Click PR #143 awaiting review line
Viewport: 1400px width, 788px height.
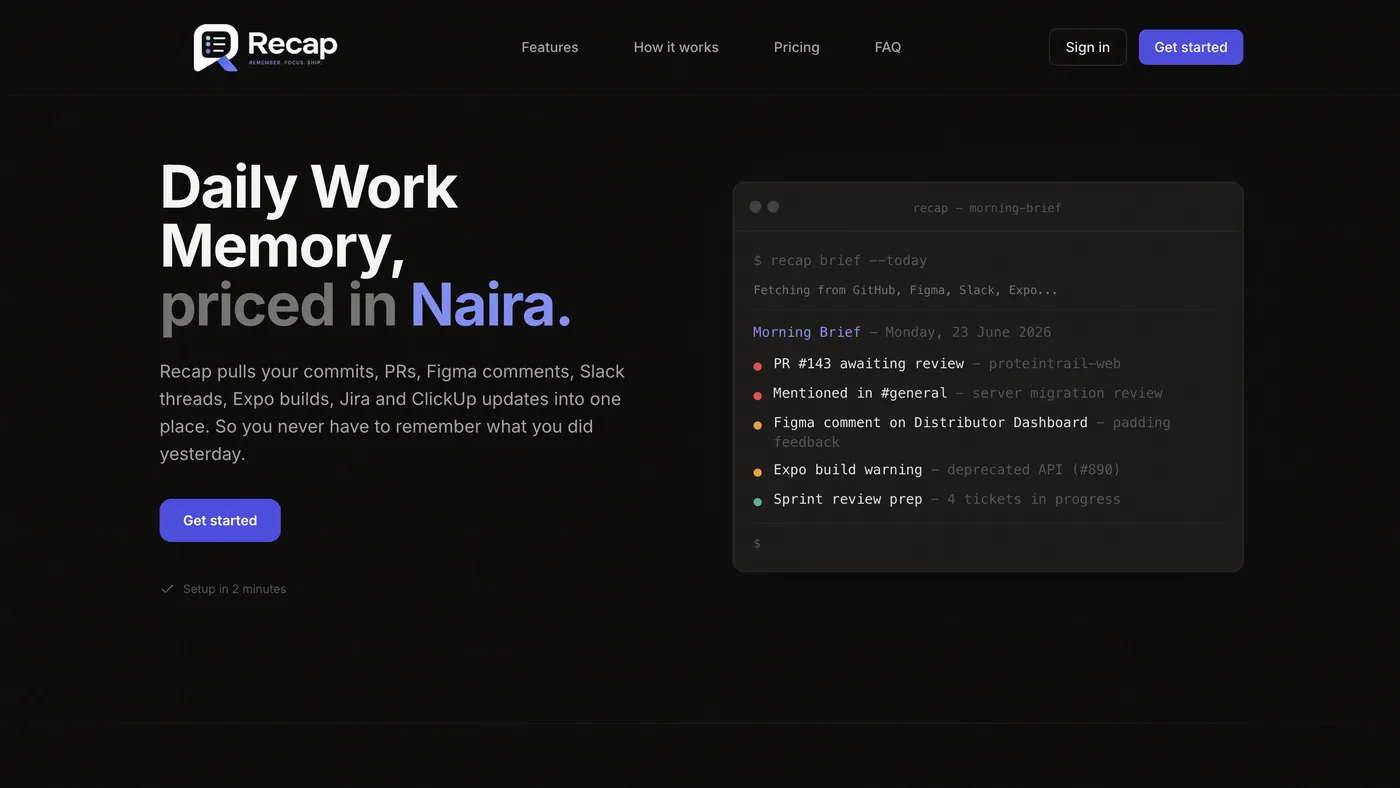(946, 363)
